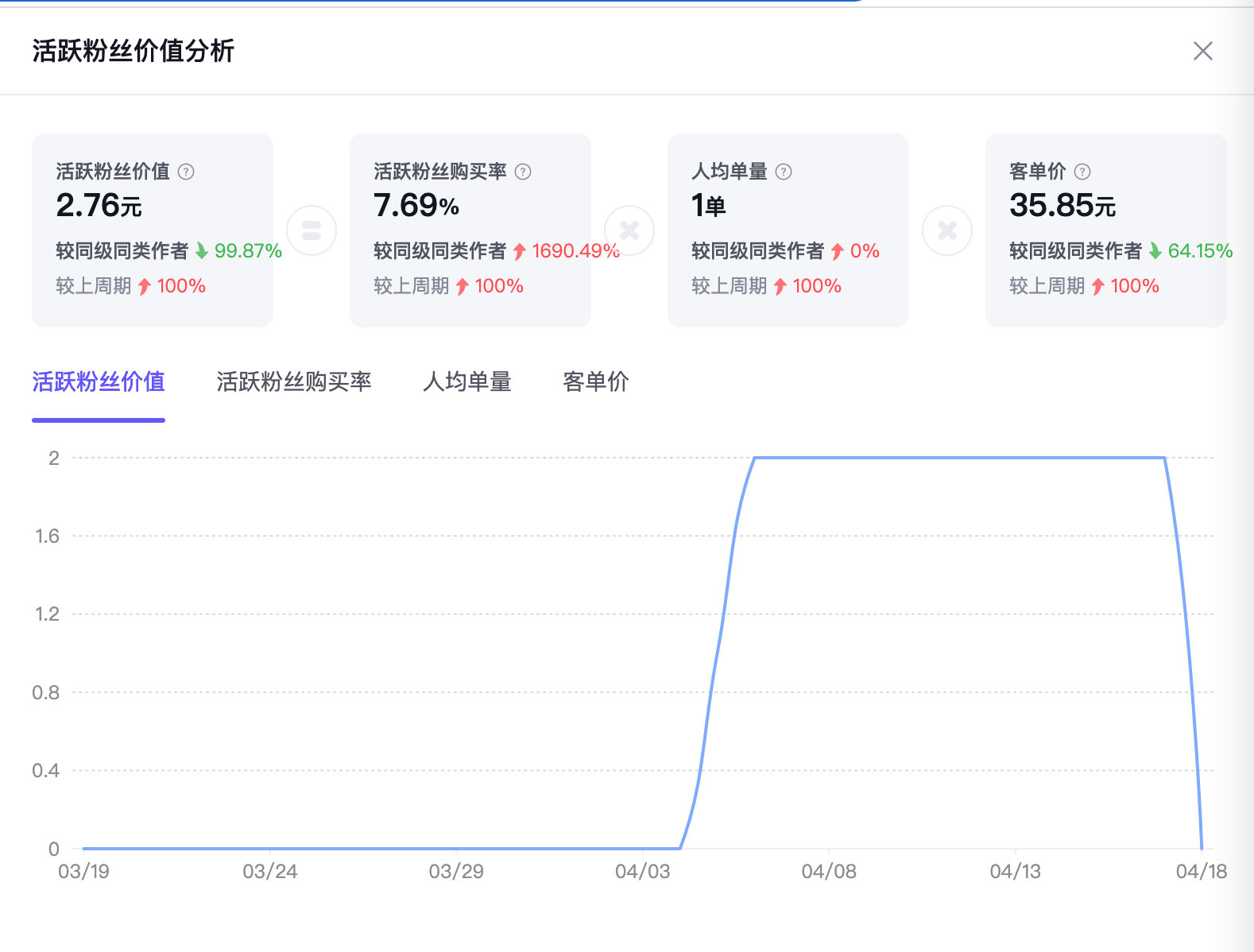The height and width of the screenshot is (952, 1254).
Task: Click green down arrow next to 99.87%
Action: [202, 251]
